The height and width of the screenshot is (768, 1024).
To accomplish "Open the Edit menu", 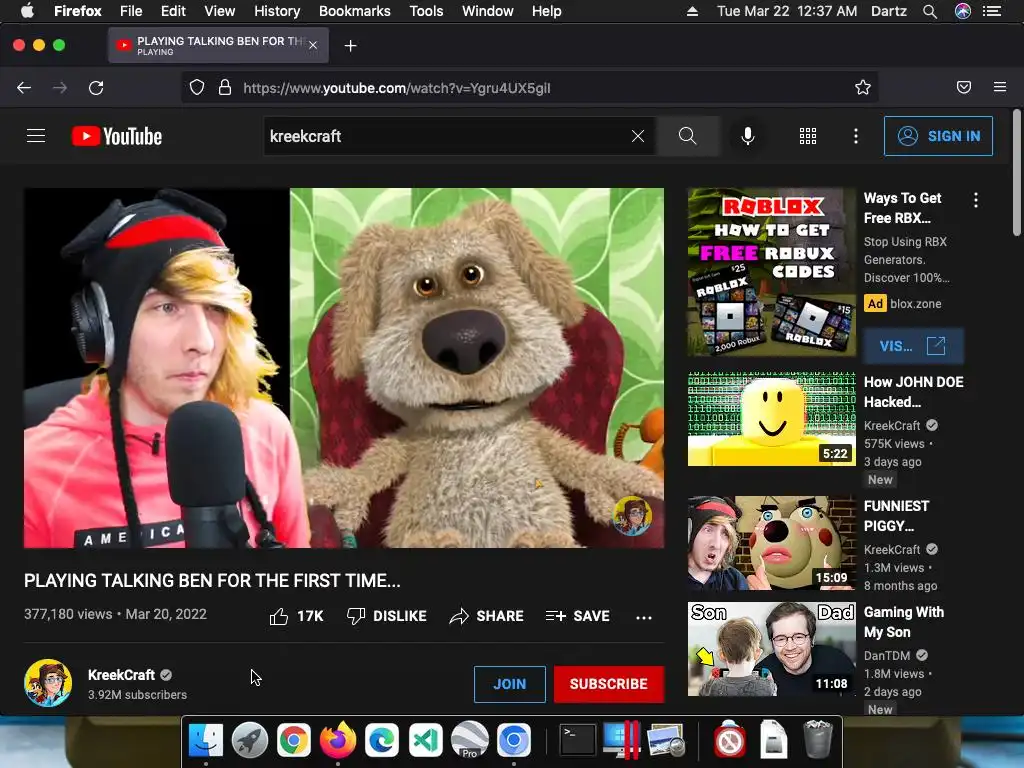I will [173, 11].
